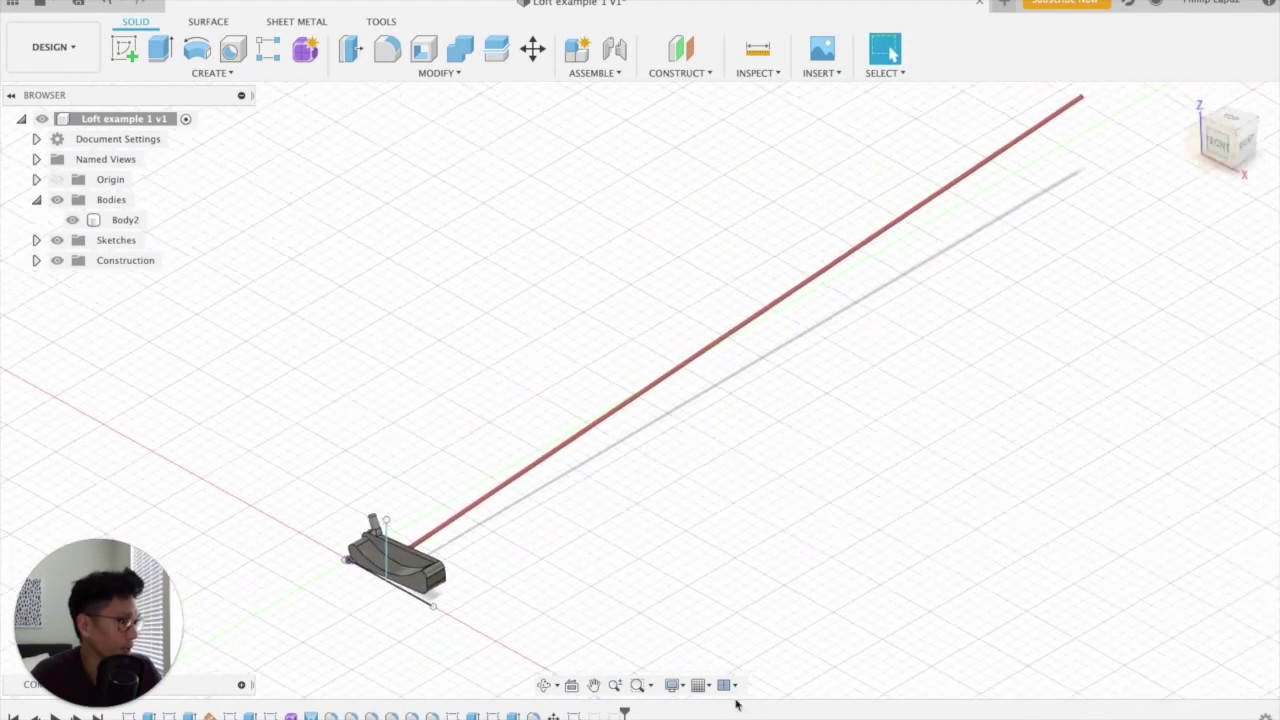Expand the Origin node

click(36, 180)
